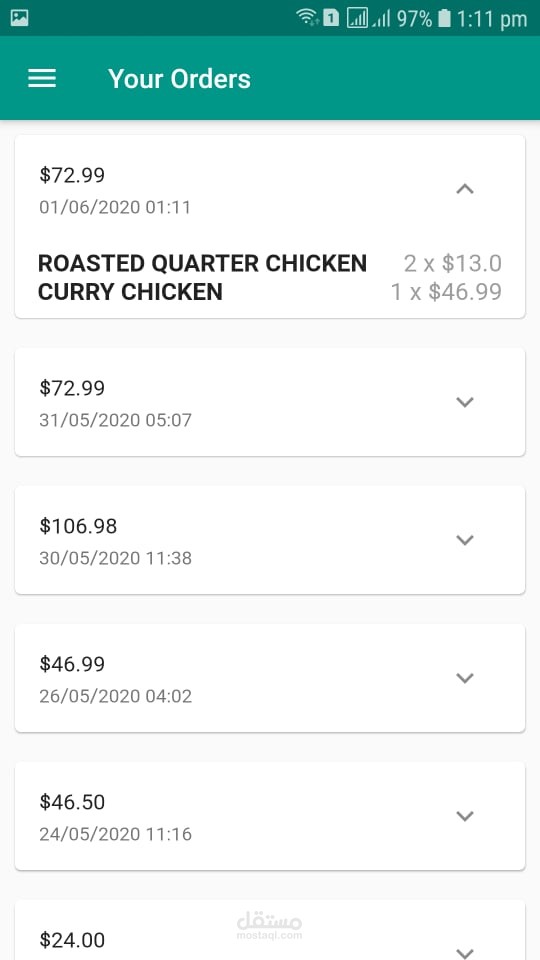Expand the $24.00 order at bottom
This screenshot has width=540, height=960.
[465, 952]
